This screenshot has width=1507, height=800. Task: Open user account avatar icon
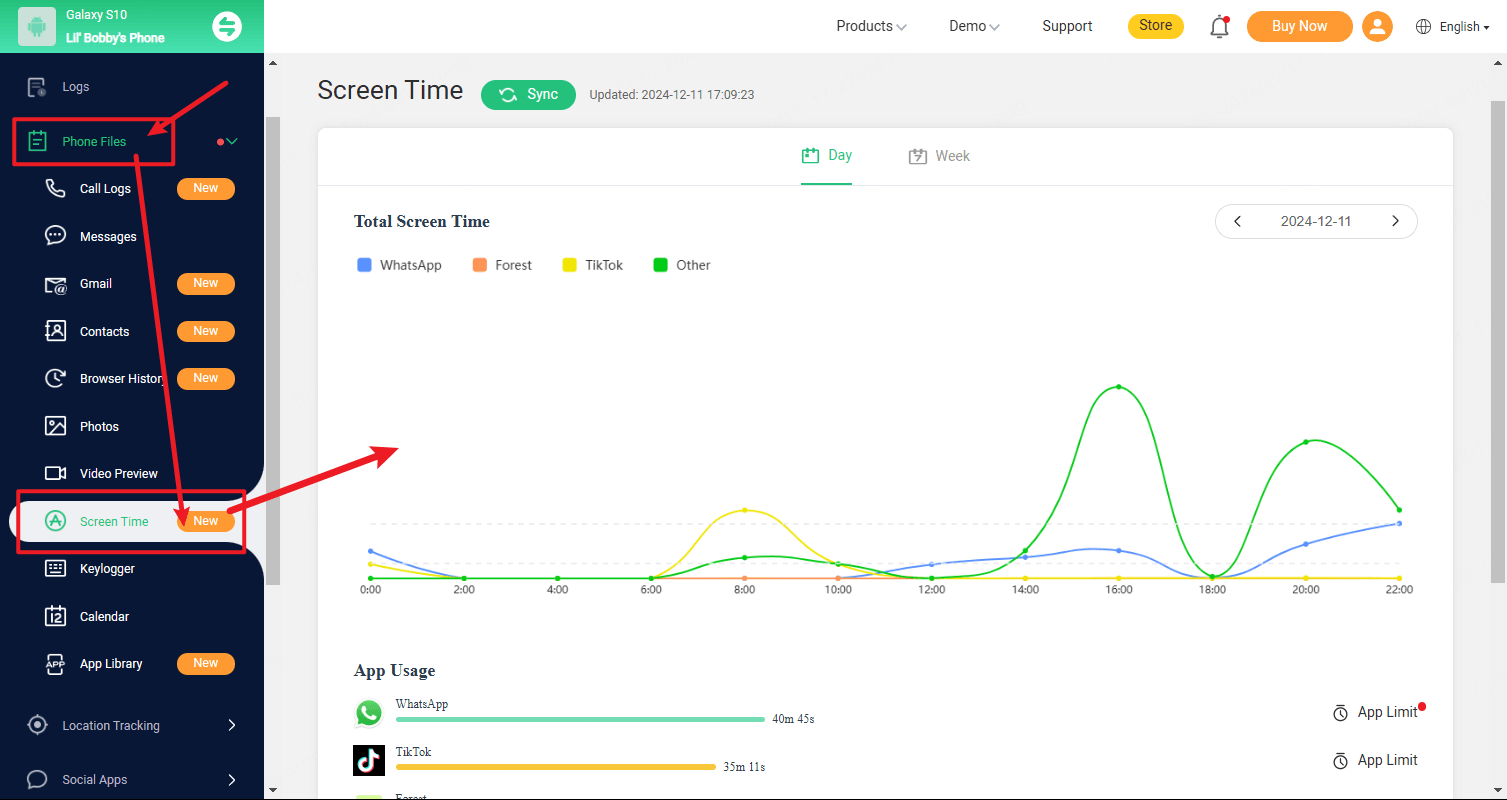point(1377,26)
